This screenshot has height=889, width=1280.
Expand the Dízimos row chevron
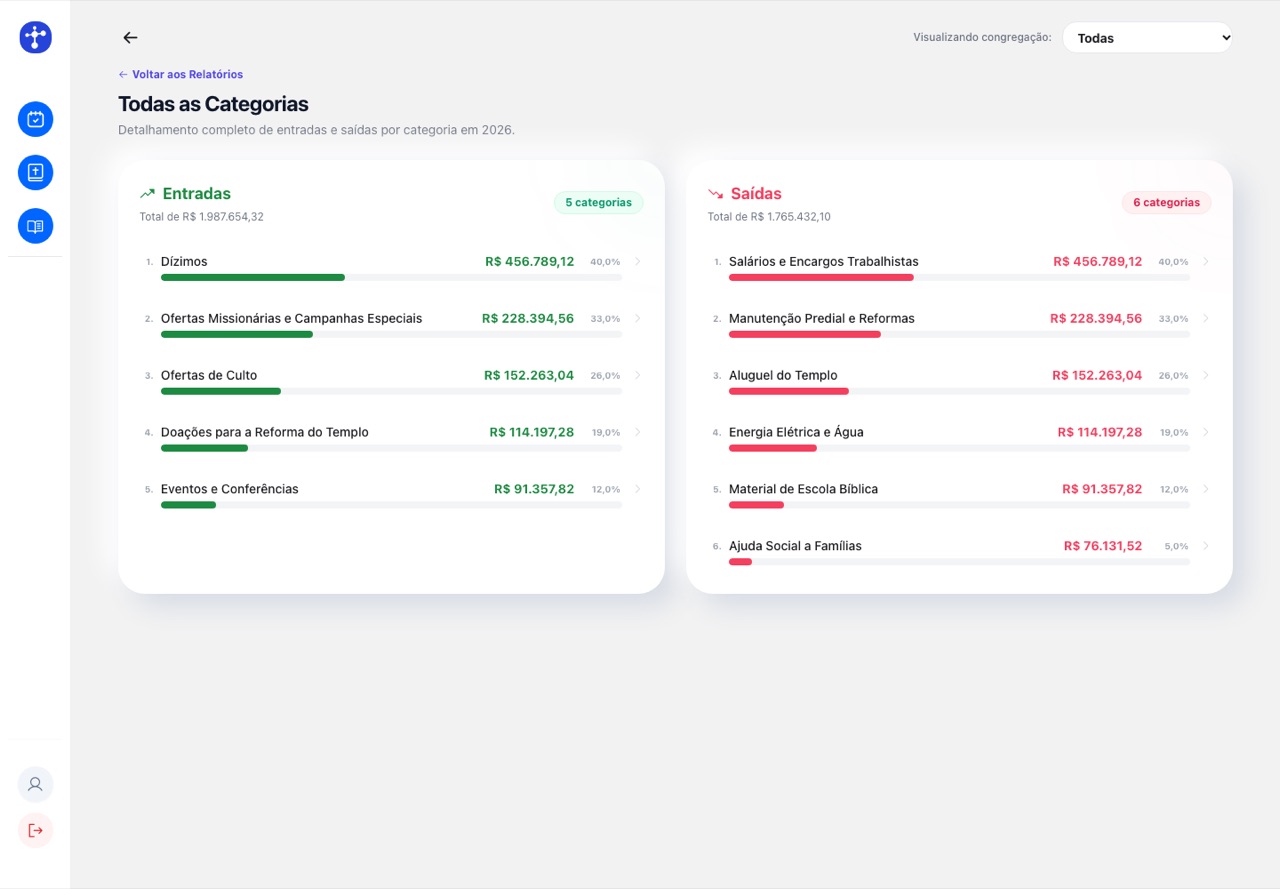(638, 262)
